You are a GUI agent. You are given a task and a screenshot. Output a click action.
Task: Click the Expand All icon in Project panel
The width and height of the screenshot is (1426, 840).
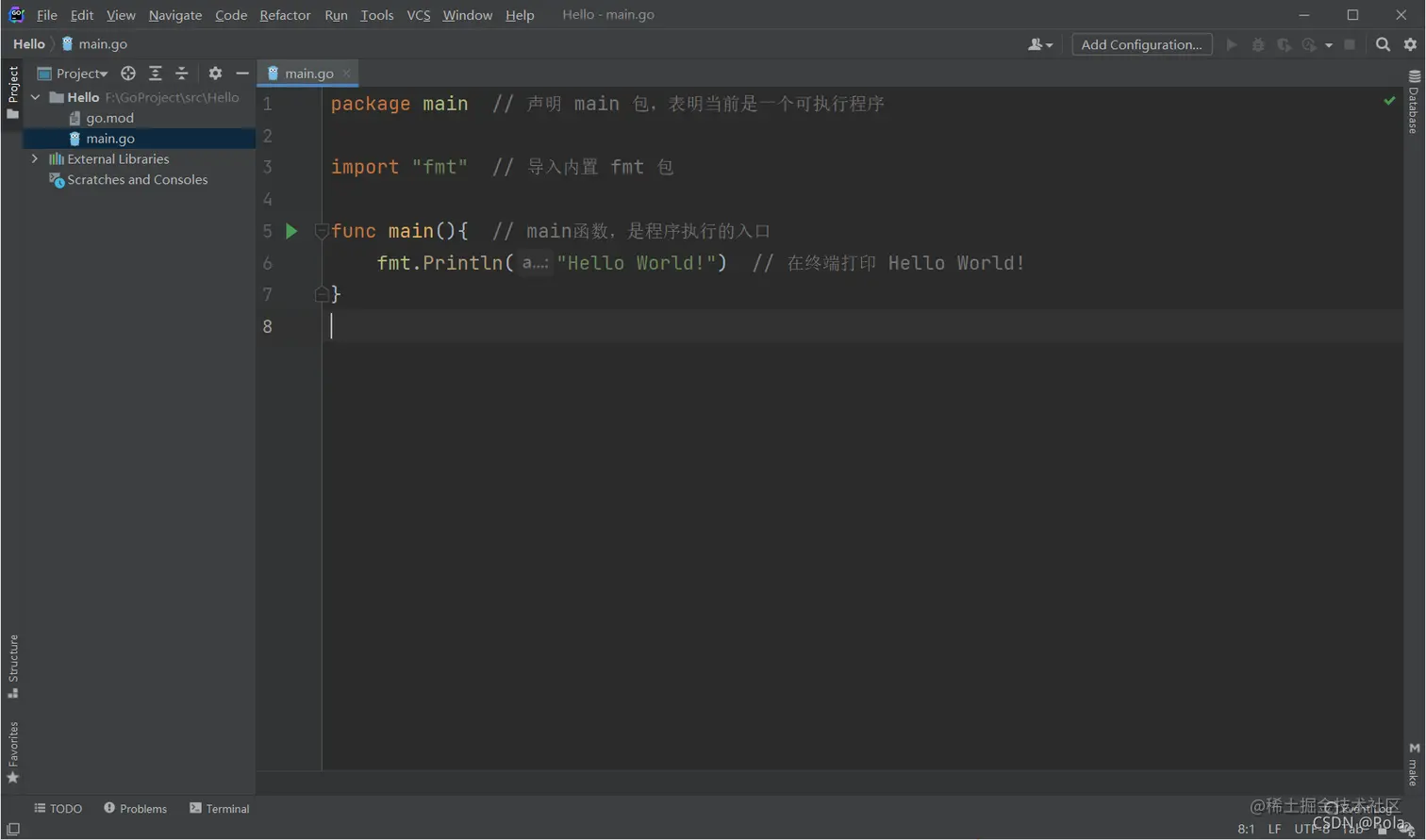pyautogui.click(x=156, y=74)
